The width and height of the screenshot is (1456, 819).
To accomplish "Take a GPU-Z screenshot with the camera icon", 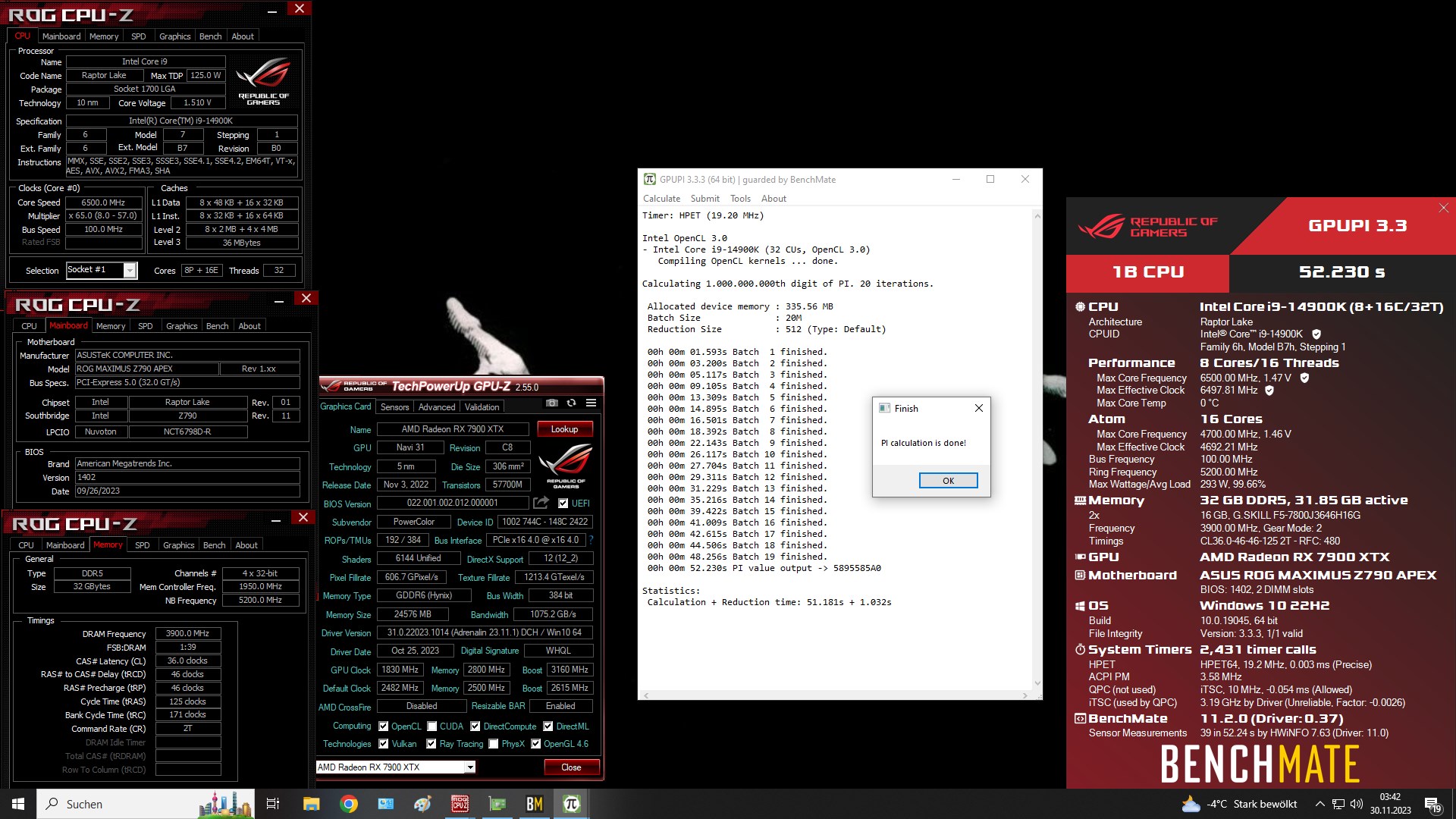I will pos(552,403).
